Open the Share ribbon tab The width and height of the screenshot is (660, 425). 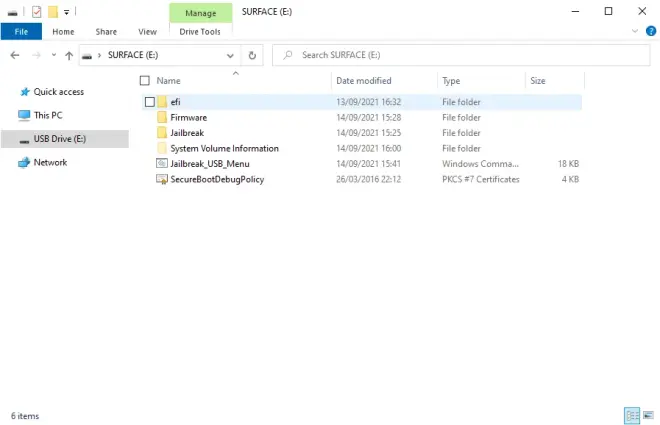[106, 32]
